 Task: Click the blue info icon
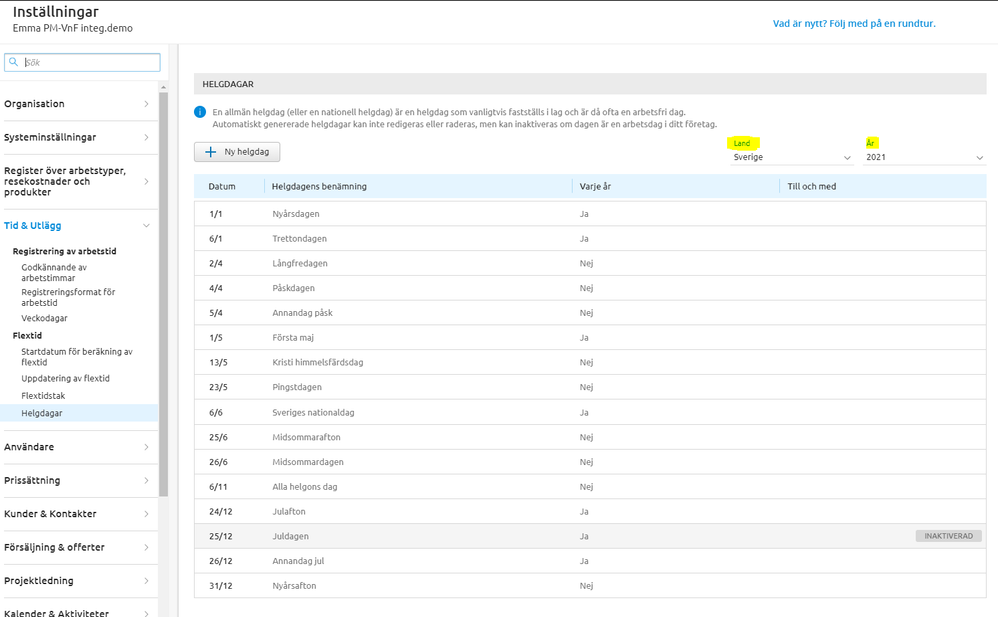200,112
